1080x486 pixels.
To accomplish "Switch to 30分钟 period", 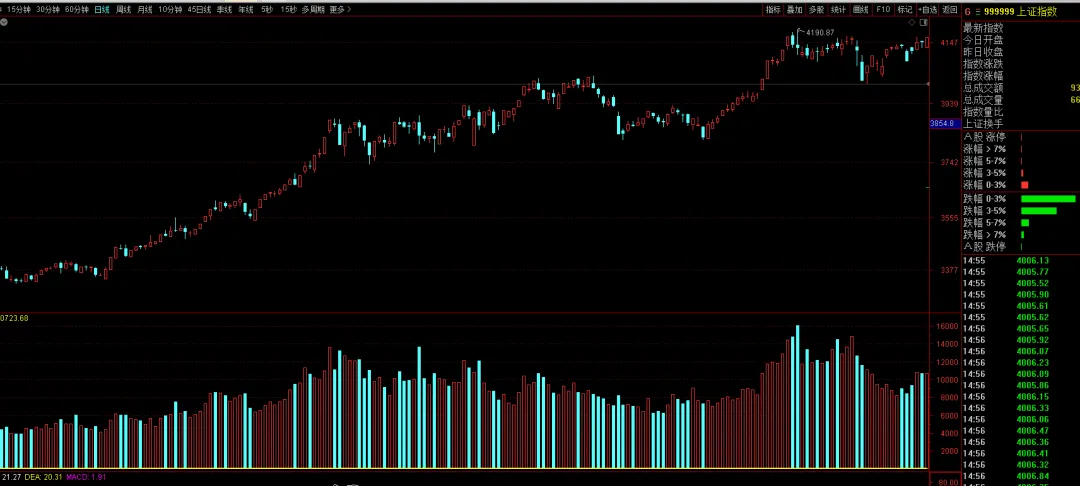I will 48,10.
